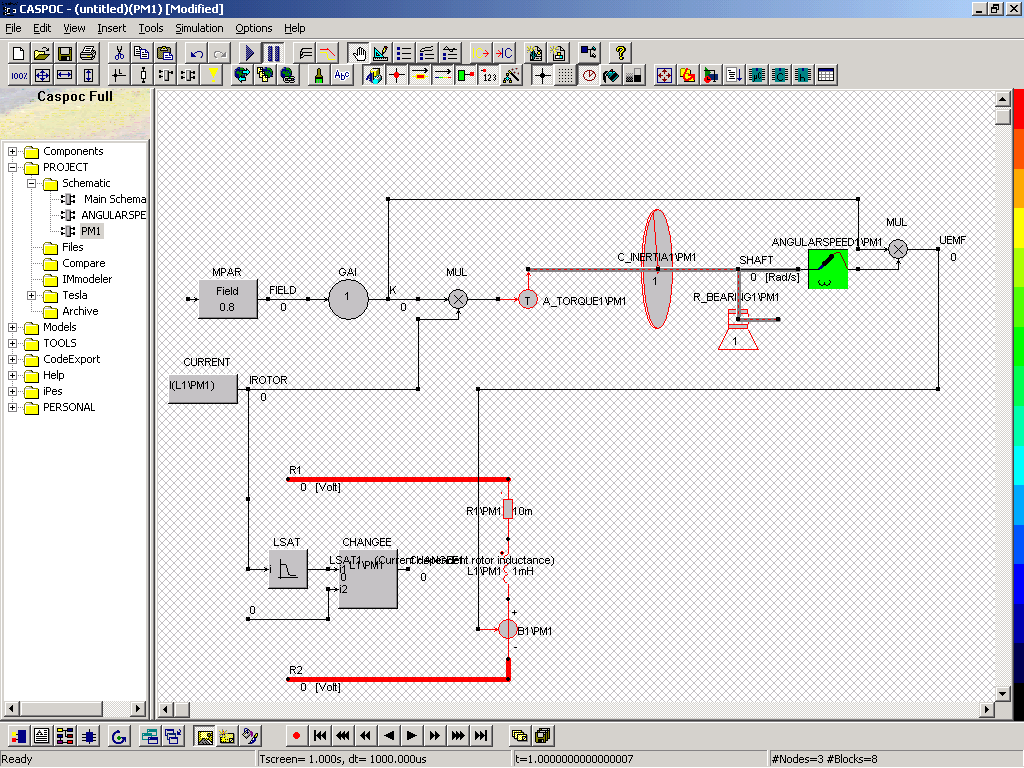Select the Main Schema tree item
The image size is (1024, 768).
114,199
